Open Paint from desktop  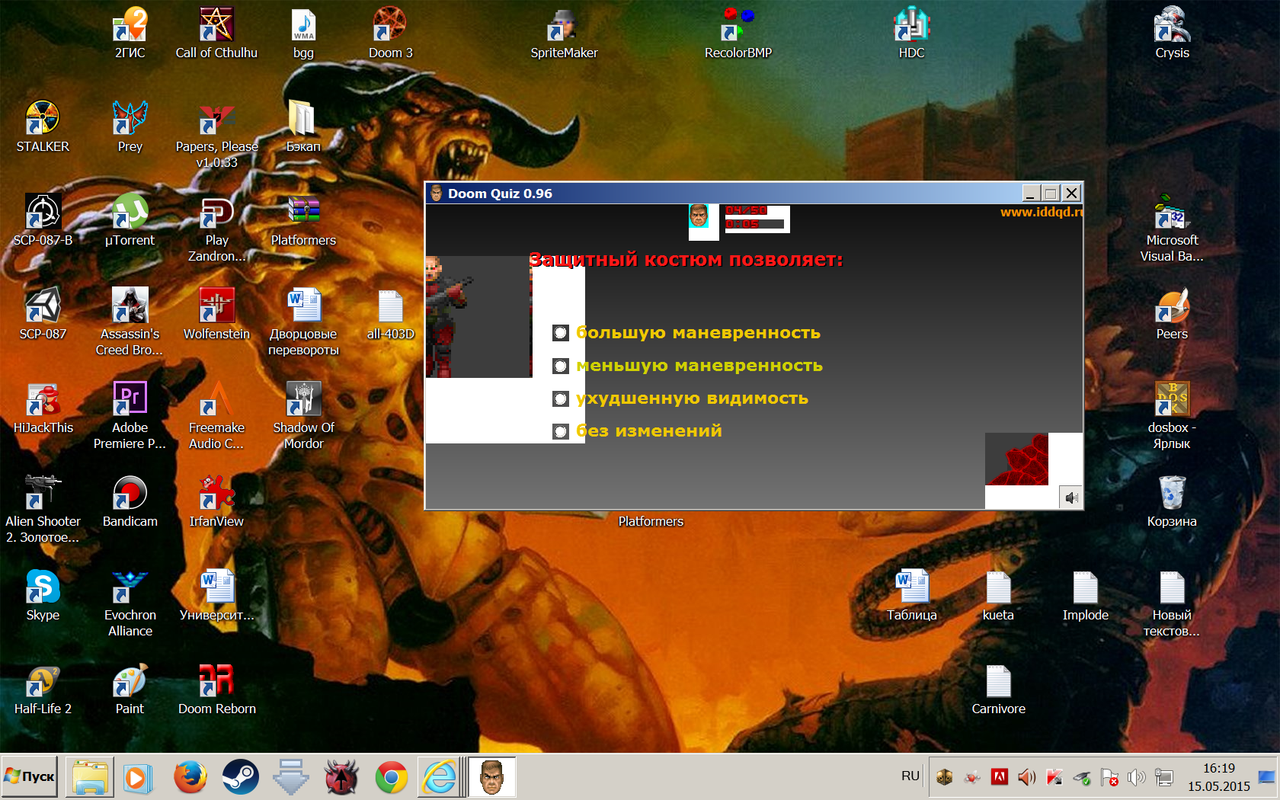(x=130, y=690)
